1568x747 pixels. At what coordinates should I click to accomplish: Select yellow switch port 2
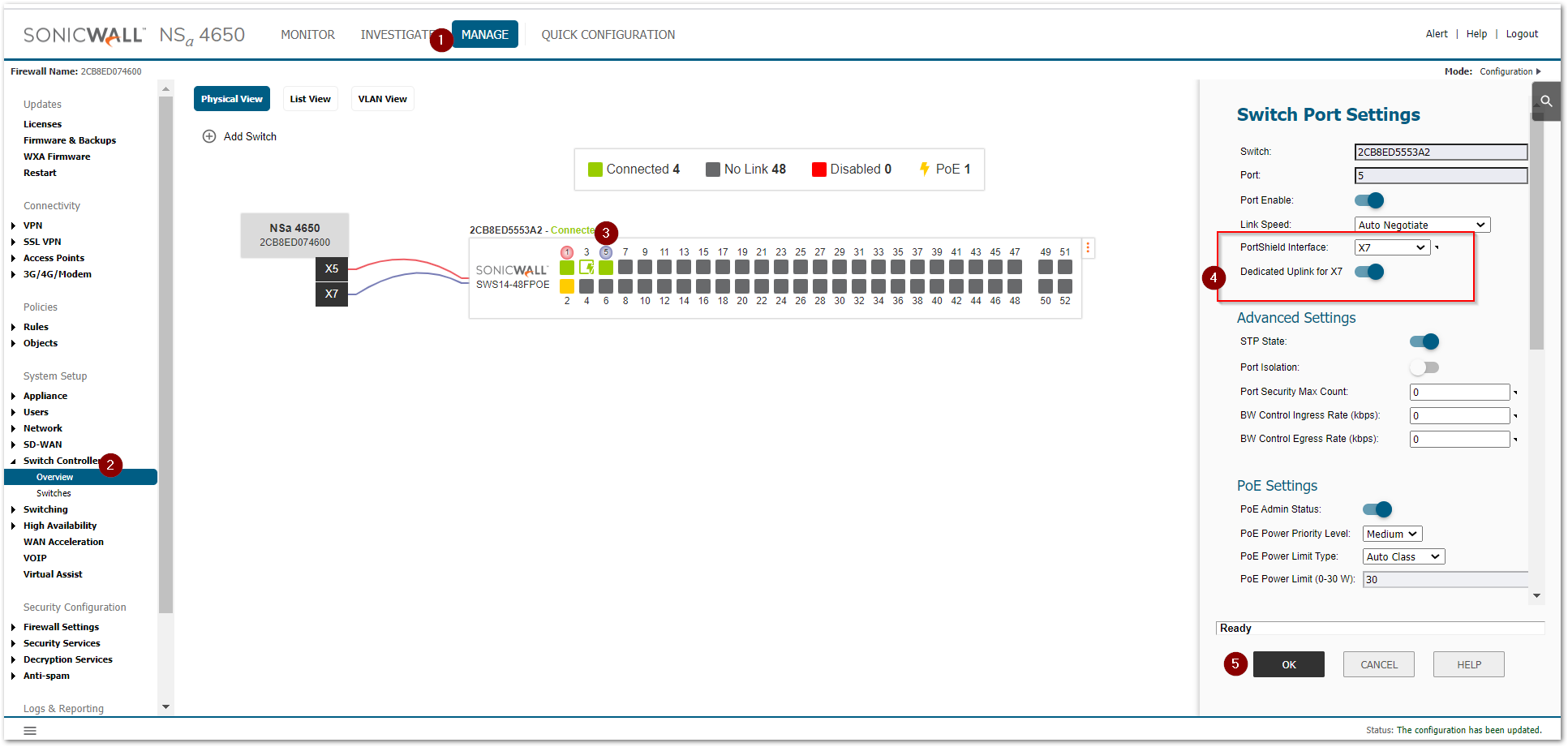pos(567,286)
